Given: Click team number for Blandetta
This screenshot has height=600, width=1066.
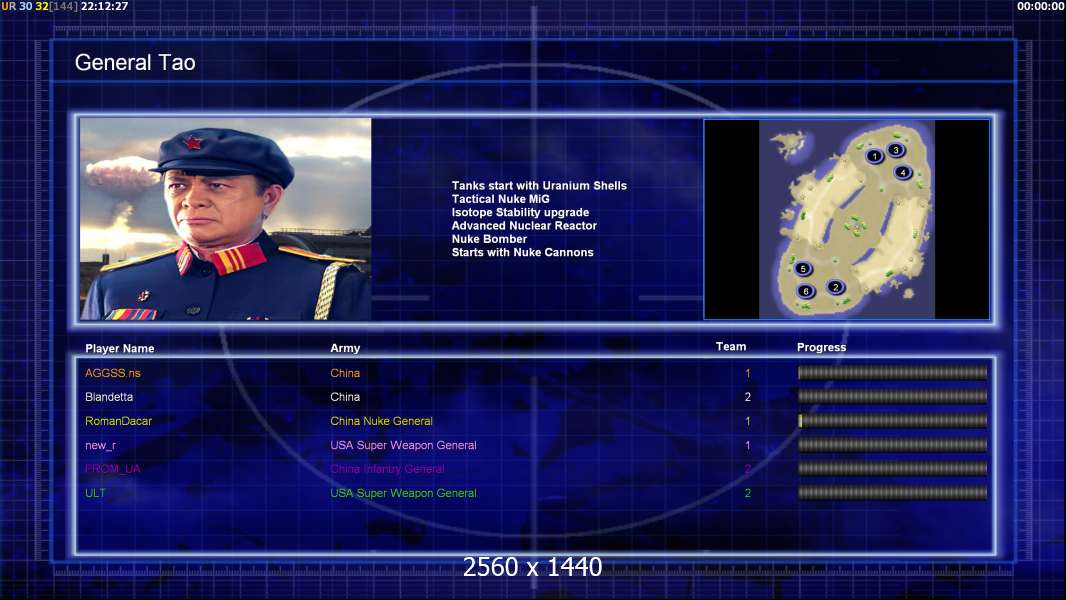Looking at the screenshot, I should (747, 397).
